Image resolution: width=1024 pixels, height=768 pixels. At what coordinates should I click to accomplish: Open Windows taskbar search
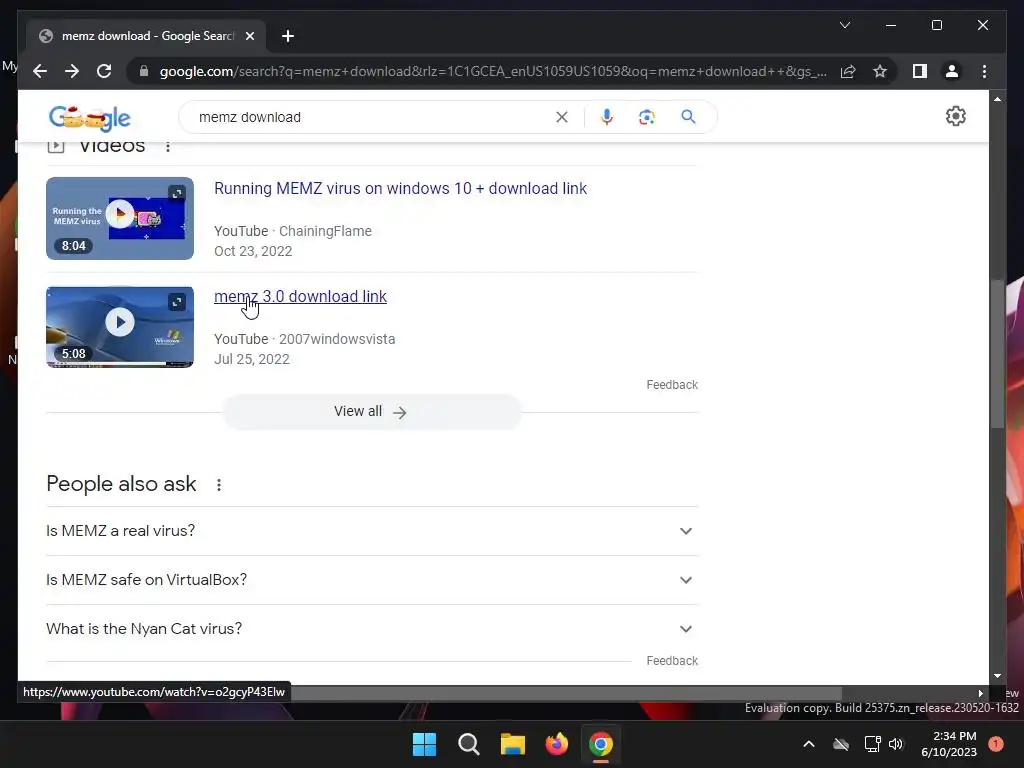(469, 744)
